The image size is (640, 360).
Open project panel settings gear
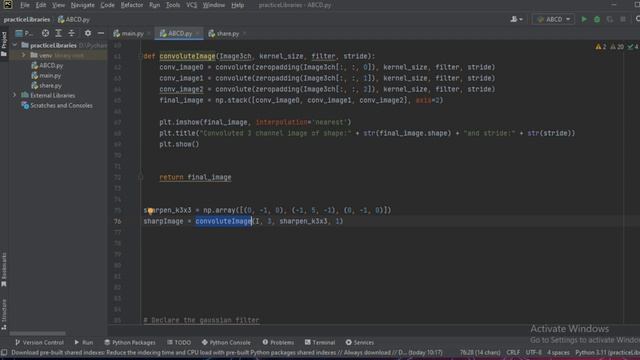pos(88,33)
